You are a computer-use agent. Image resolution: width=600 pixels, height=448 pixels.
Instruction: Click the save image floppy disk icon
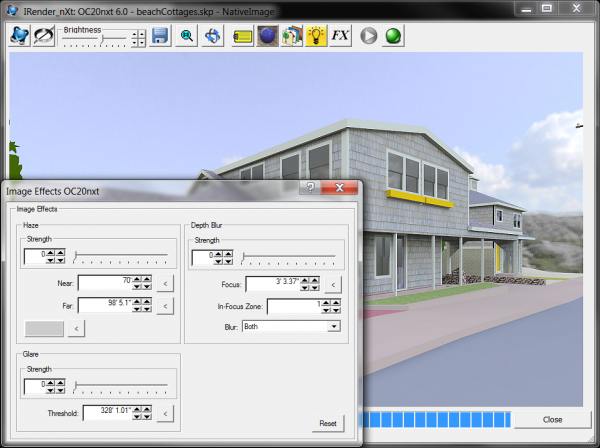[160, 36]
